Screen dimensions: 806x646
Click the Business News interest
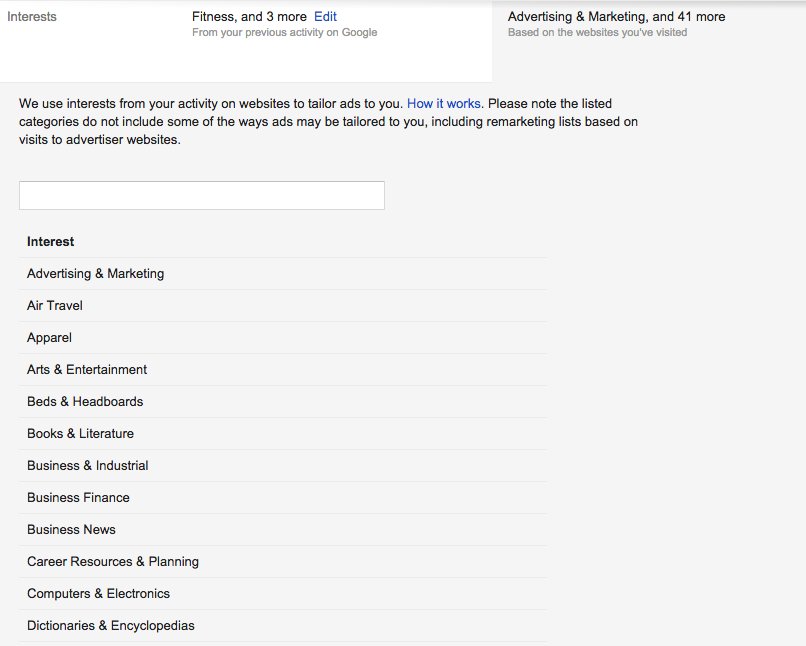pos(71,530)
